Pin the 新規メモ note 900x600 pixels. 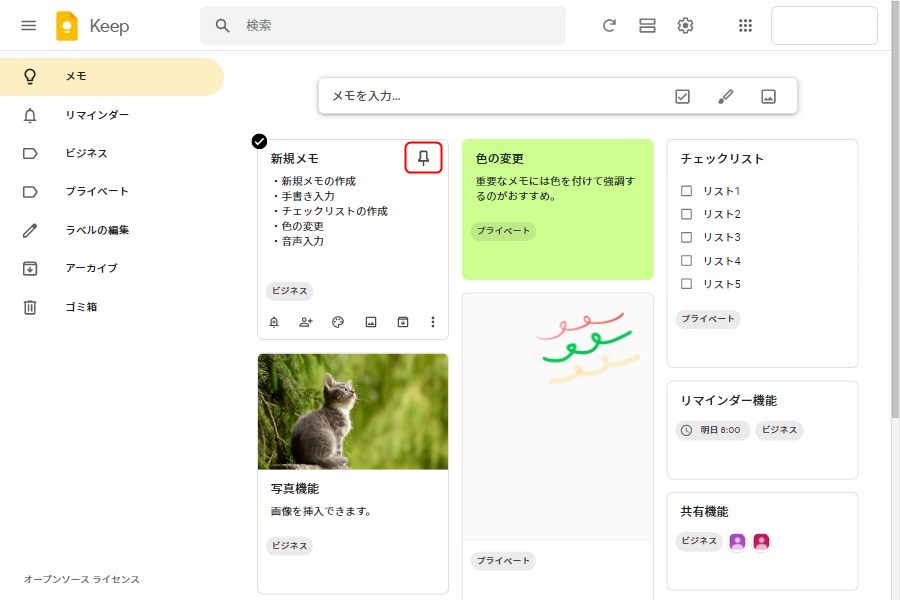coord(423,158)
